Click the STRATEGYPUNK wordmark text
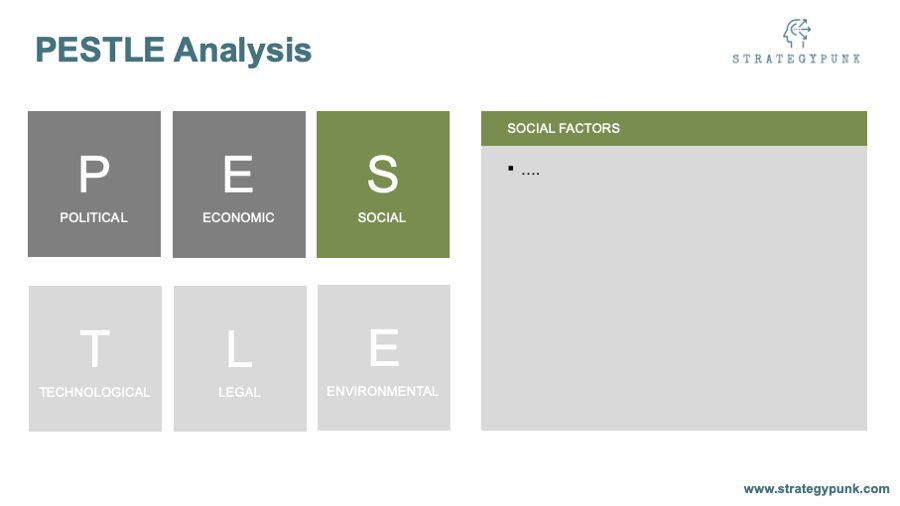900x506 pixels. click(796, 59)
